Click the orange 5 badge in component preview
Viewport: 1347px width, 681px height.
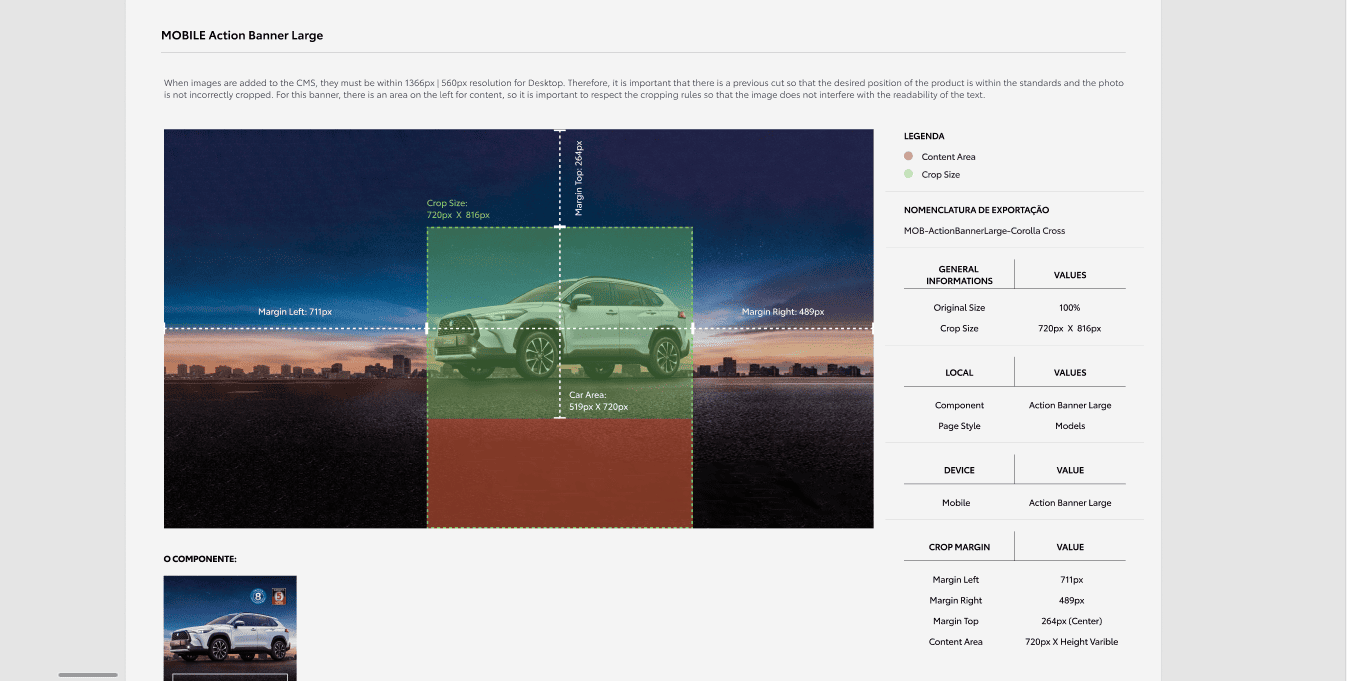[x=279, y=596]
